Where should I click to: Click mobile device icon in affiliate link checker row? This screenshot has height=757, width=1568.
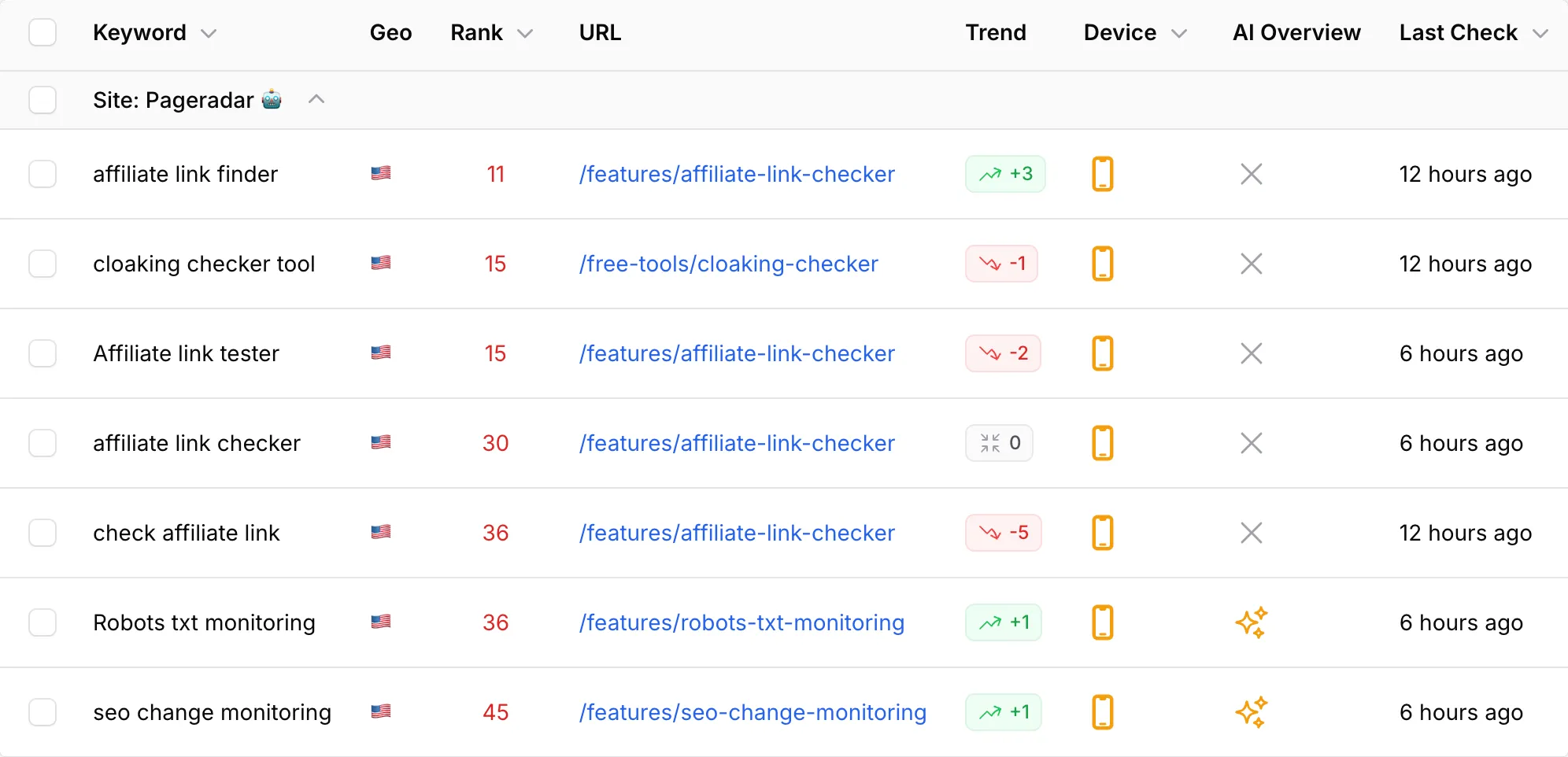coord(1103,443)
